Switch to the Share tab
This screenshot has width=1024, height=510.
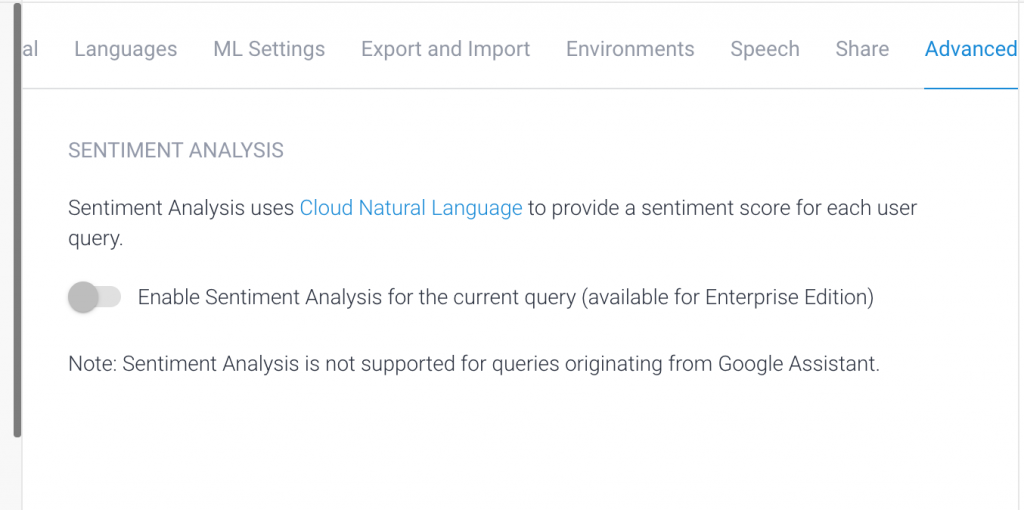862,49
